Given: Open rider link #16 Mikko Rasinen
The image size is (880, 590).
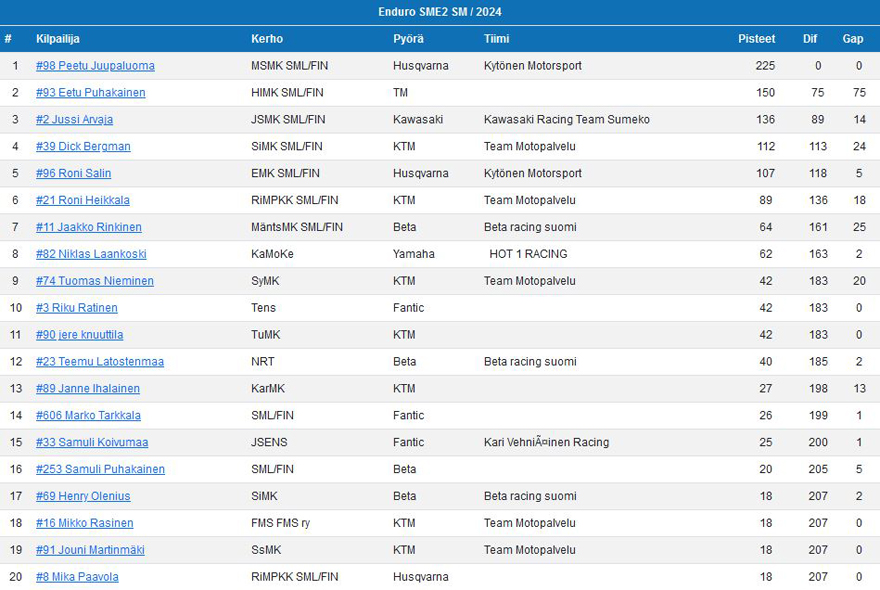Looking at the screenshot, I should point(85,524).
